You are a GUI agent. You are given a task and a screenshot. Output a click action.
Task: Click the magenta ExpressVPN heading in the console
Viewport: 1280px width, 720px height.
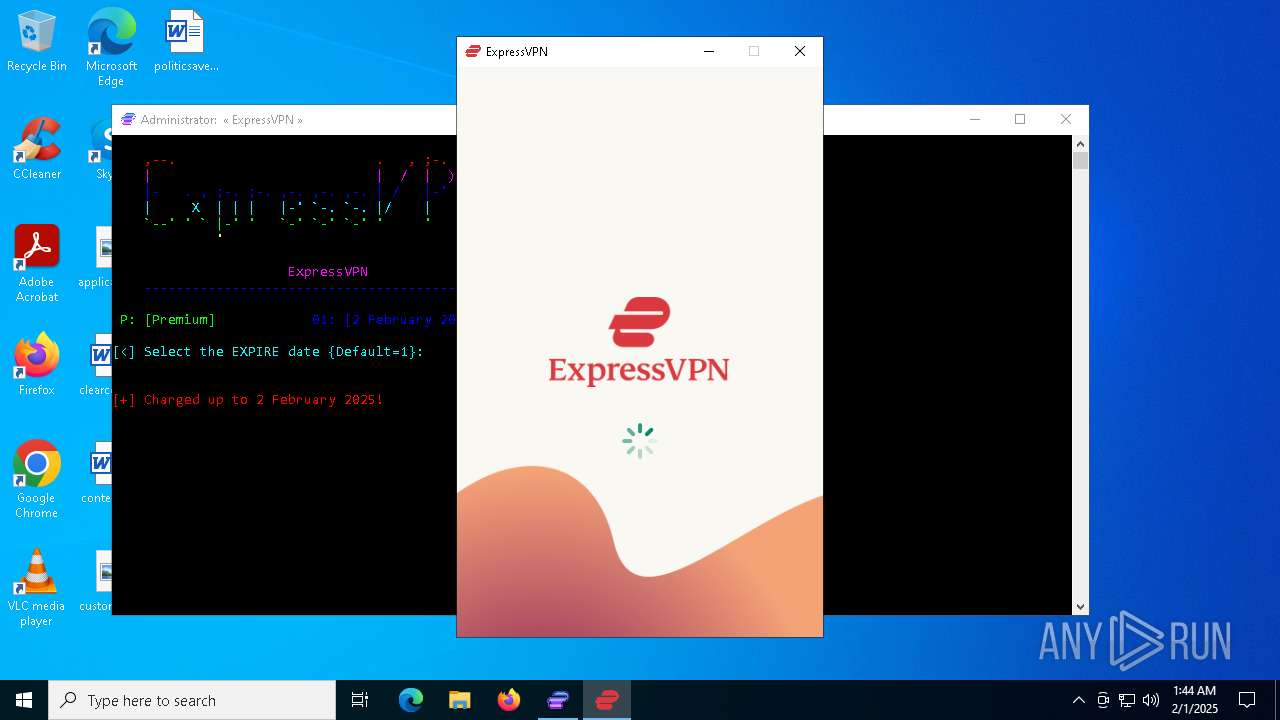pos(328,272)
